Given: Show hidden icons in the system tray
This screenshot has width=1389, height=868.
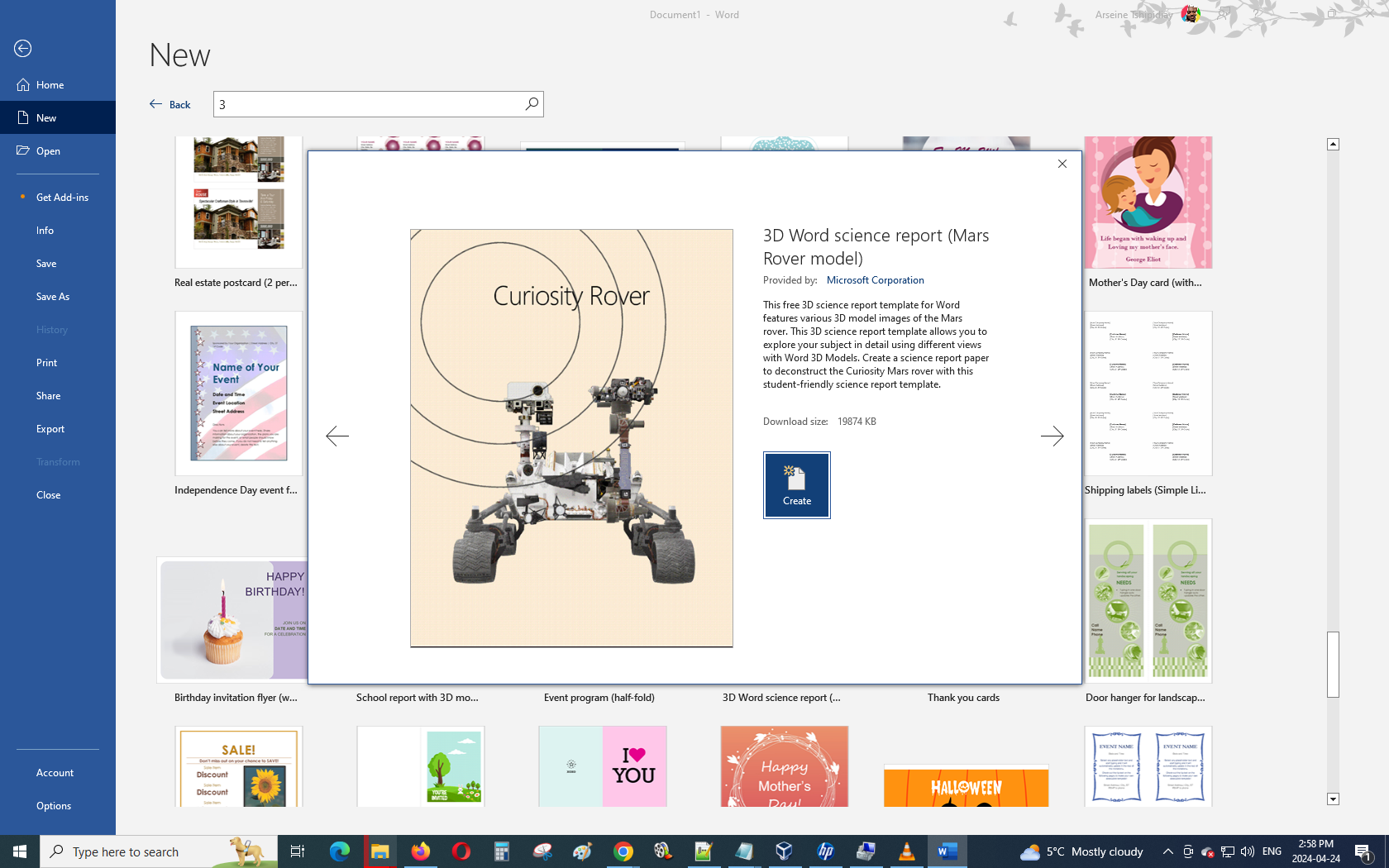Looking at the screenshot, I should (x=1167, y=851).
